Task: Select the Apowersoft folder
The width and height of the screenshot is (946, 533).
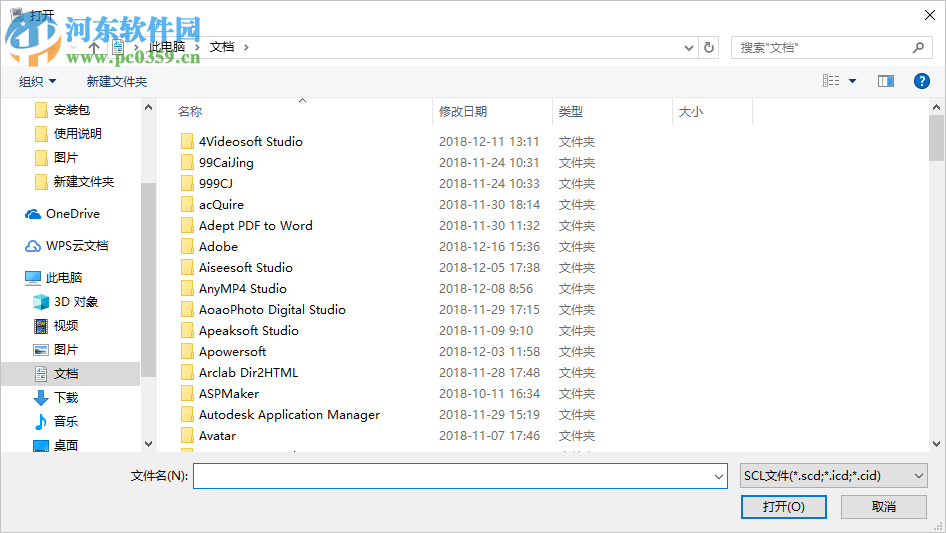Action: [232, 351]
